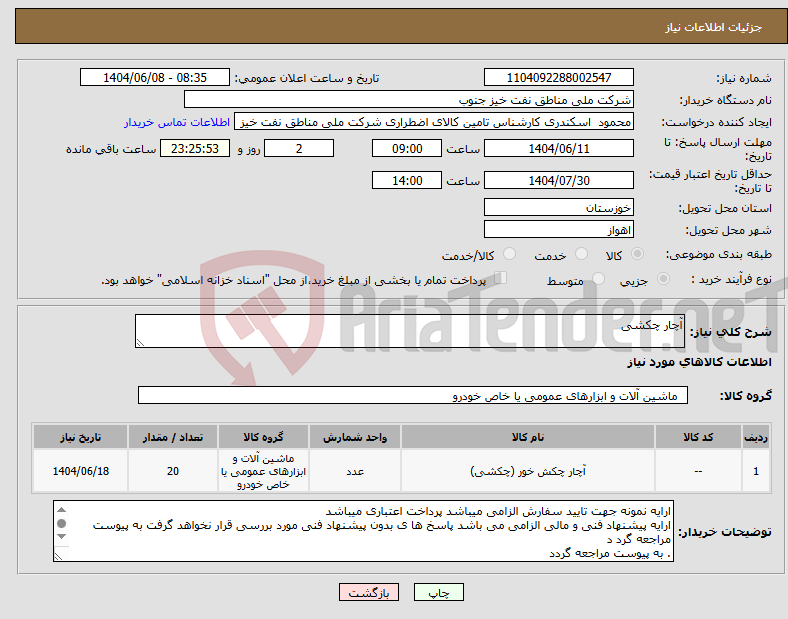Click the response deadline date 1404/06/11
This screenshot has height=619, width=788.
click(x=559, y=148)
